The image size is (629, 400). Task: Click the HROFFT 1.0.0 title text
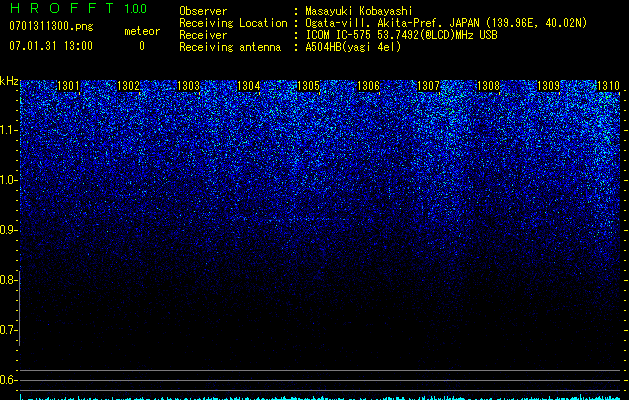78,8
